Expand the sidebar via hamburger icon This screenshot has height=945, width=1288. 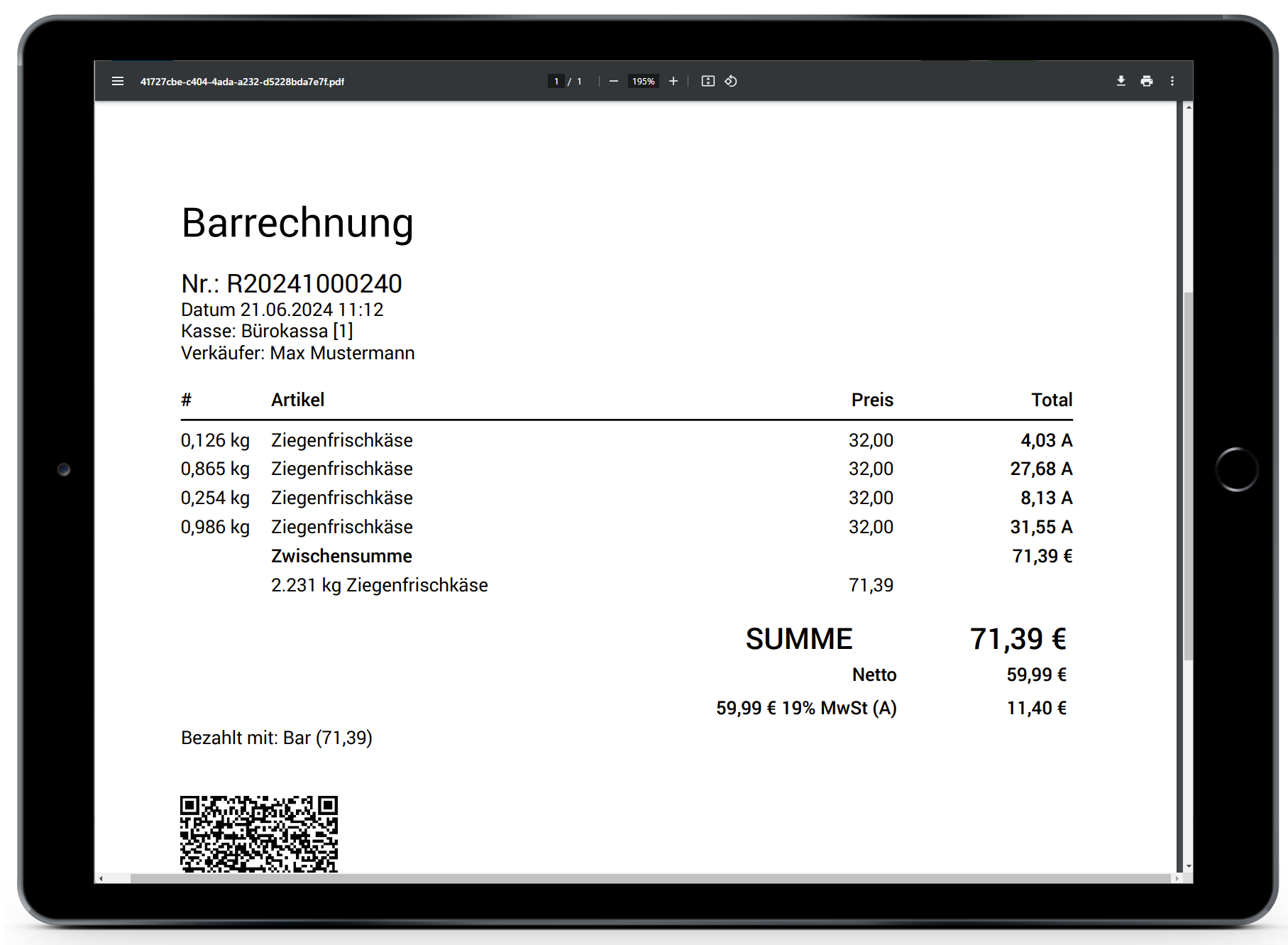(x=118, y=81)
